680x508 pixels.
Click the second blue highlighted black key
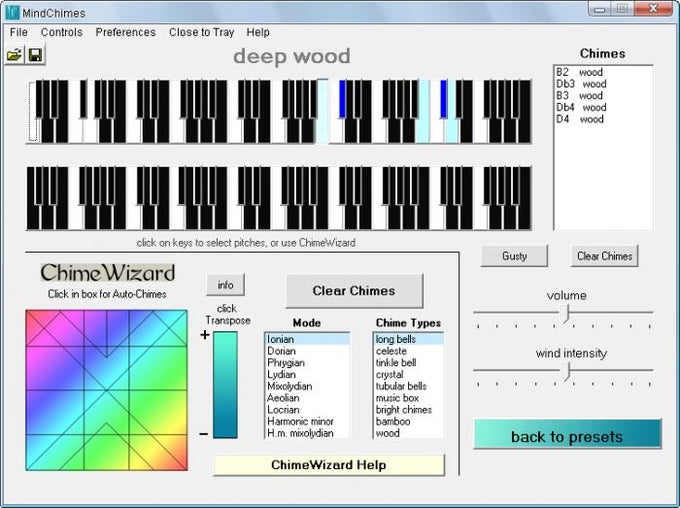tap(444, 99)
